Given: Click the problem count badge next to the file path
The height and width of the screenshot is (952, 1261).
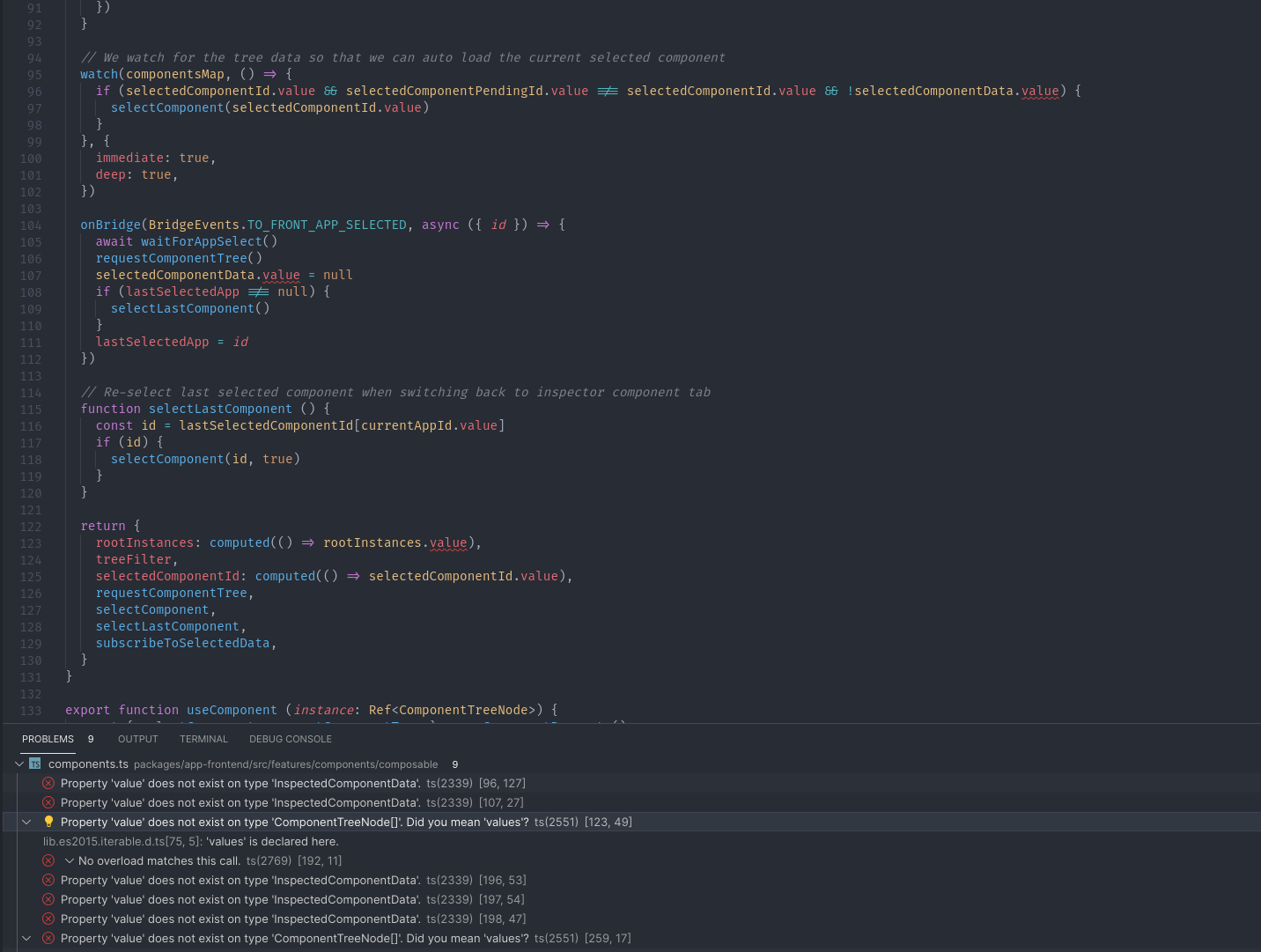Looking at the screenshot, I should point(454,764).
